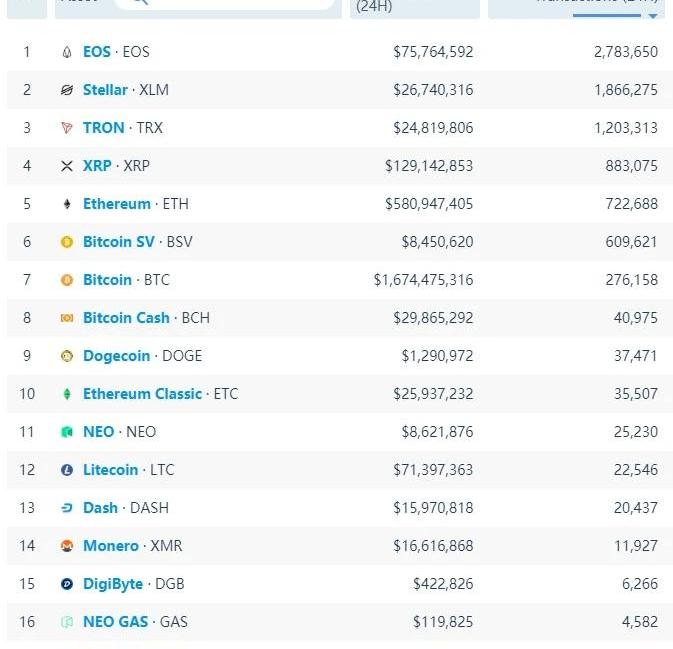Open the NEO asset page link
The height and width of the screenshot is (649, 673).
point(98,432)
